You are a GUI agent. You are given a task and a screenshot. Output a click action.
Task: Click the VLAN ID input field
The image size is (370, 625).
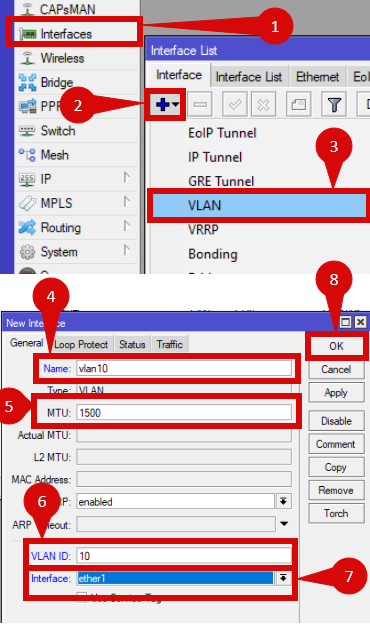click(x=184, y=556)
